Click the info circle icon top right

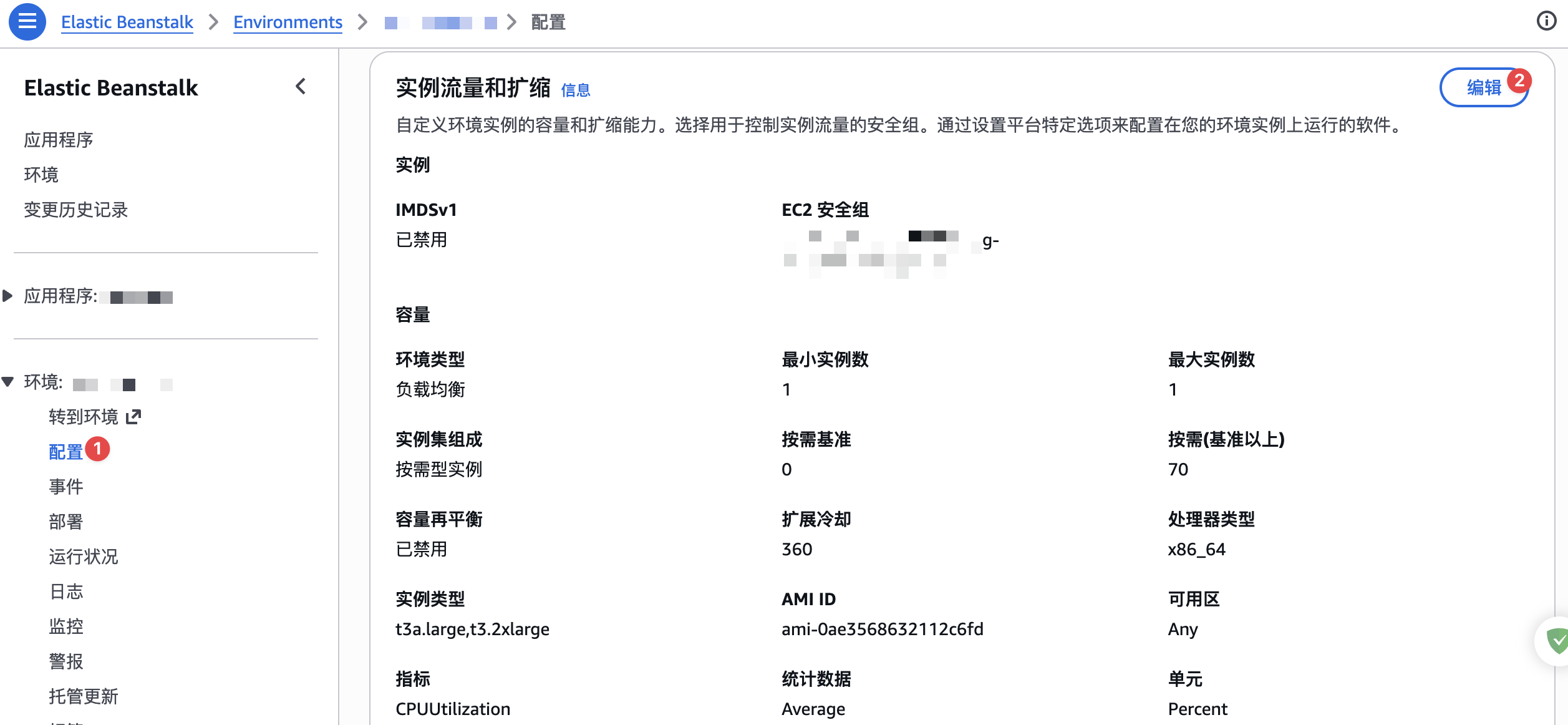1546,21
